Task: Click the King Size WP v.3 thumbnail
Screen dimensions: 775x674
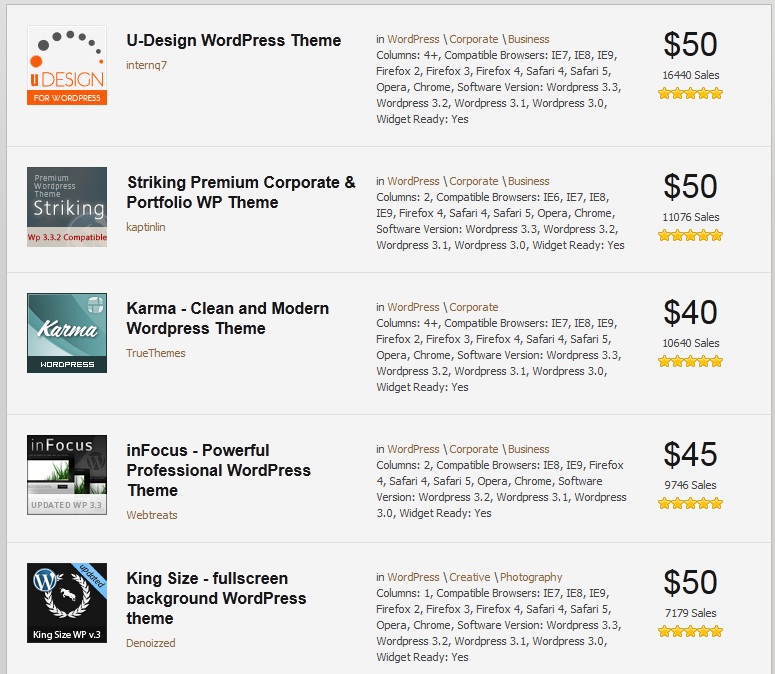Action: tap(67, 603)
